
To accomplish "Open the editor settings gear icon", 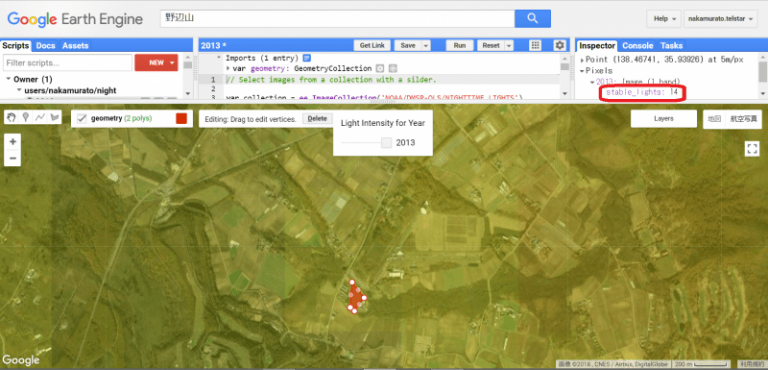I will [560, 46].
